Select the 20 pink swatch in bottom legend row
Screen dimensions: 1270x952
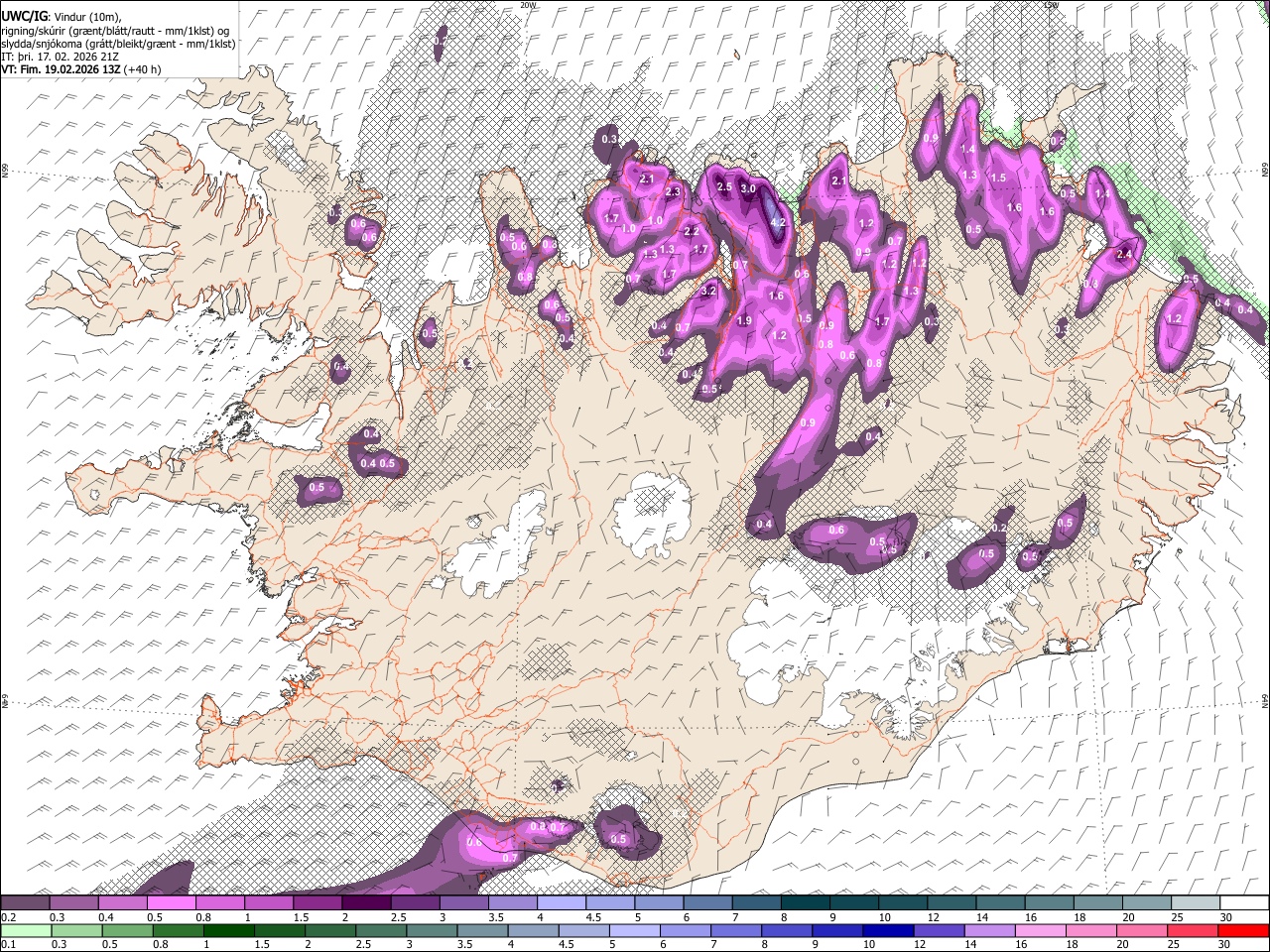(1143, 931)
